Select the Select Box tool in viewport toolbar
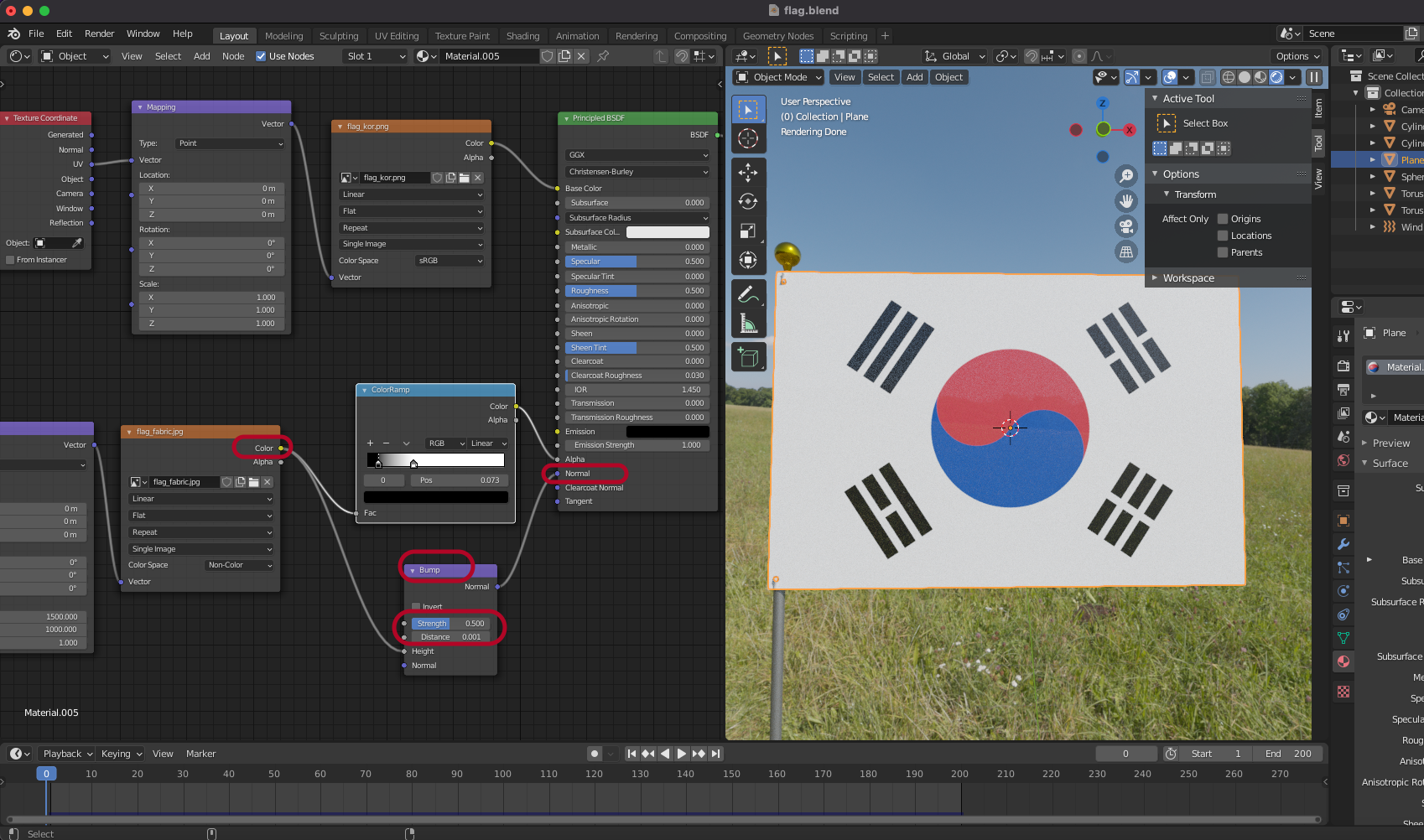Screen dimensions: 1424x840 [748, 110]
